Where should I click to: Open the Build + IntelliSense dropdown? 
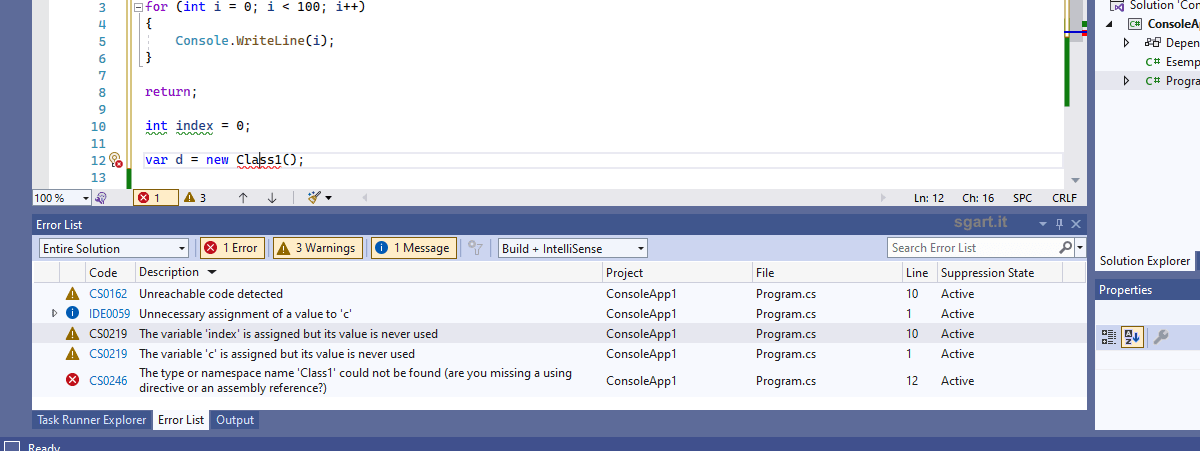(572, 248)
